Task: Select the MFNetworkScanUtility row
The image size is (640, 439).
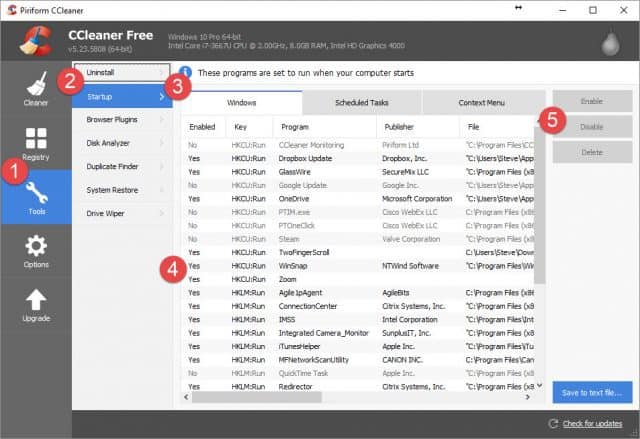Action: click(358, 360)
